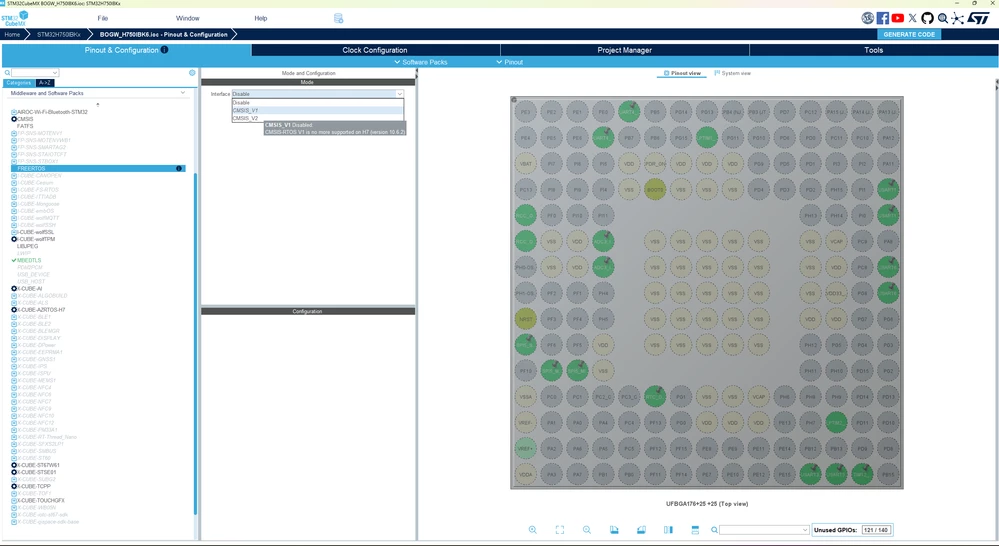Viewport: 999px width, 546px height.
Task: Click the Unused GPIOs count field
Action: [876, 529]
